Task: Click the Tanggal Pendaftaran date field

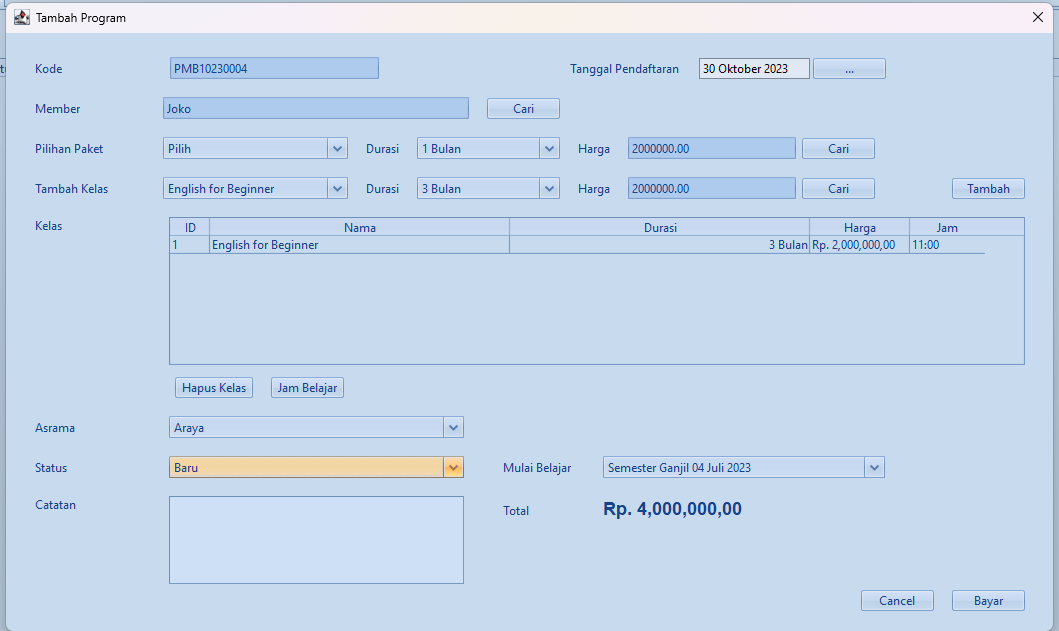Action: [x=754, y=68]
